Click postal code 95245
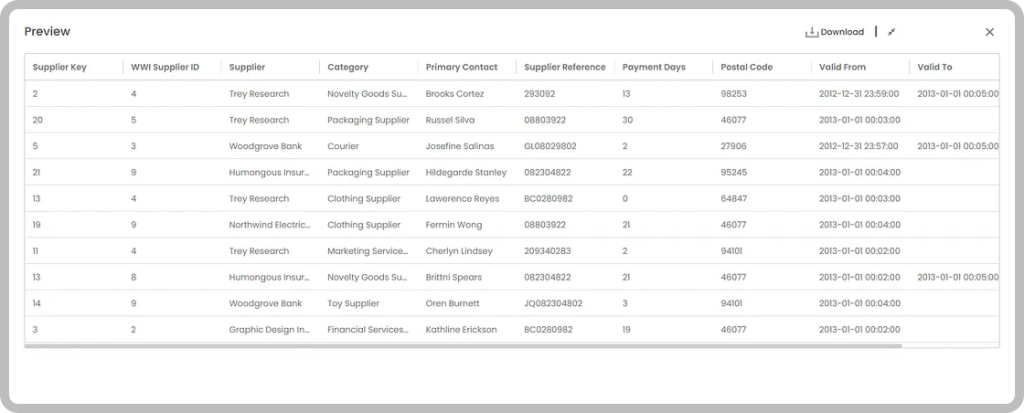 733,173
